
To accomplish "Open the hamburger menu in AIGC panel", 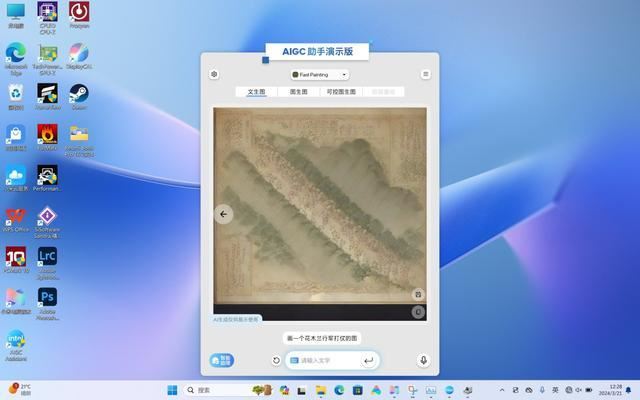I will tap(425, 74).
